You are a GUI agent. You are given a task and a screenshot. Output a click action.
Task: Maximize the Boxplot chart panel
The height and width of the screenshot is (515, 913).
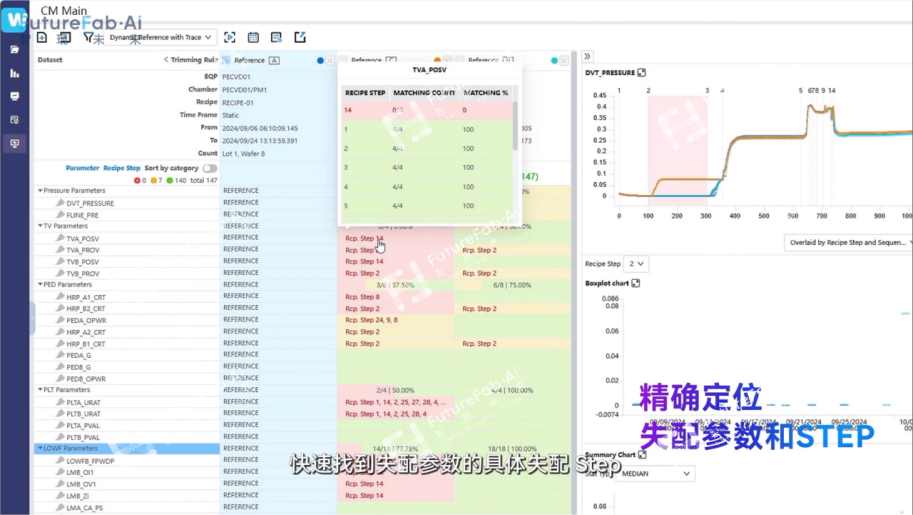coord(636,283)
